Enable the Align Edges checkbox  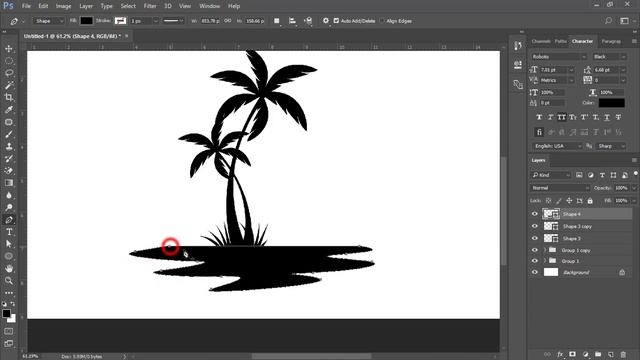[382, 21]
